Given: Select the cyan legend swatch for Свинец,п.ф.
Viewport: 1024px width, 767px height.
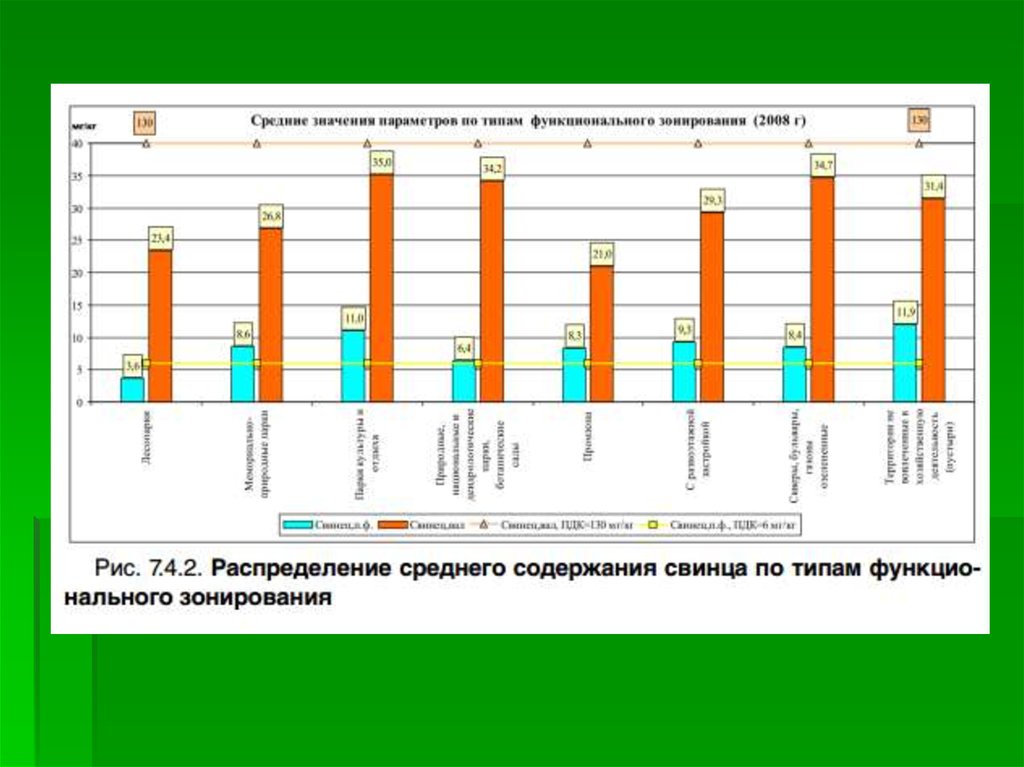Looking at the screenshot, I should pos(297,524).
